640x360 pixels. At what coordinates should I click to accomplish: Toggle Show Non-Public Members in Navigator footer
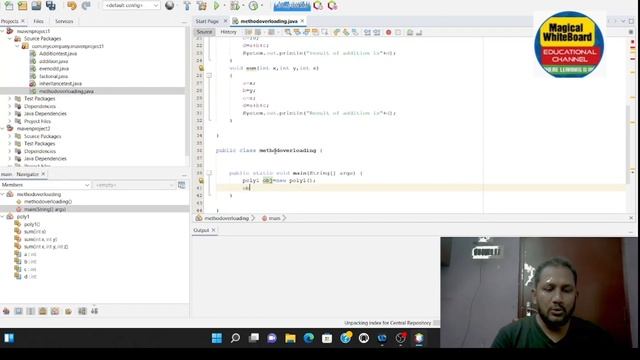point(43,311)
